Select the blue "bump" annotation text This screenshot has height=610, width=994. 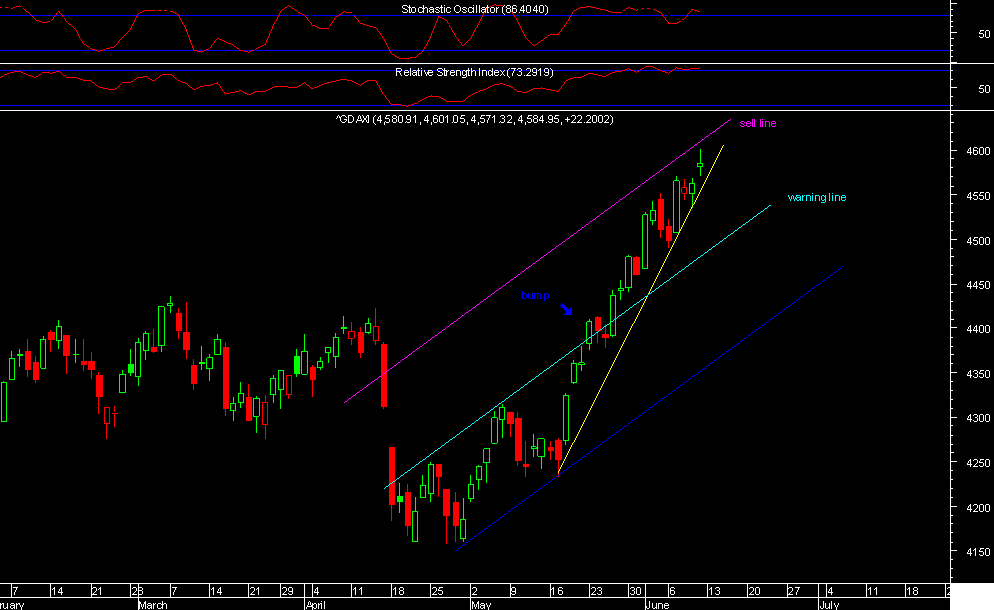tap(537, 295)
